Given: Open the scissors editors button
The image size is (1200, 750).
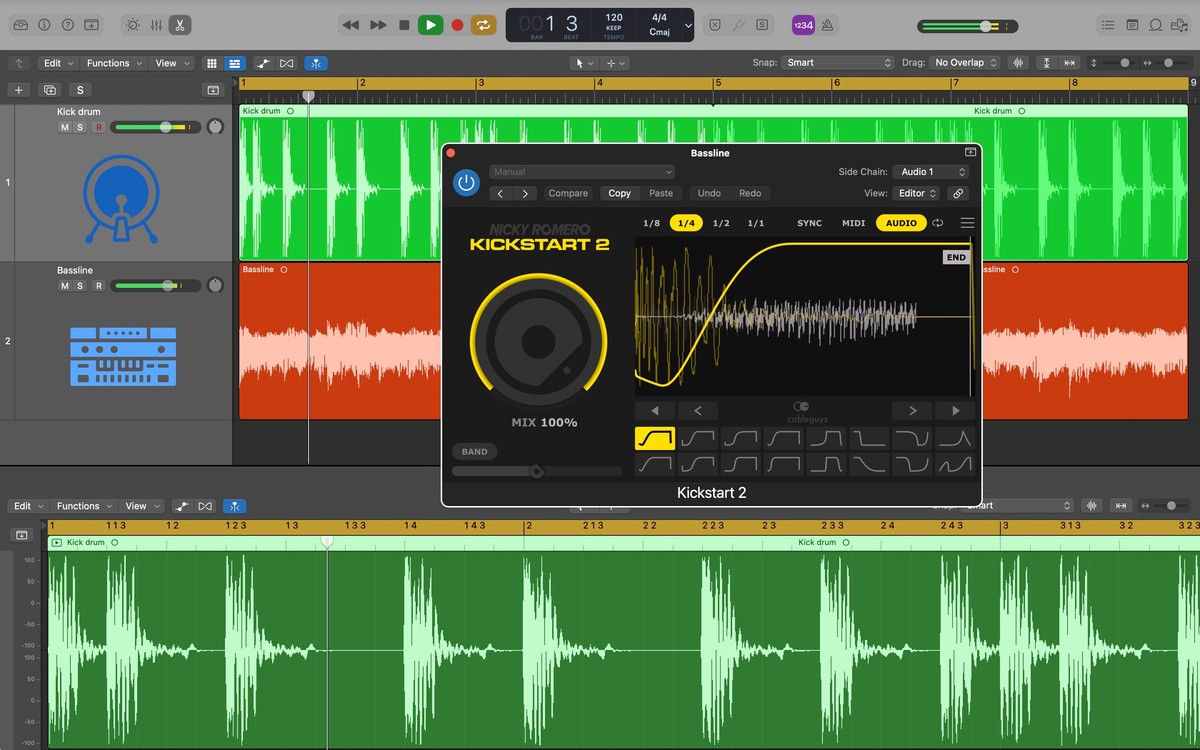Looking at the screenshot, I should point(179,25).
